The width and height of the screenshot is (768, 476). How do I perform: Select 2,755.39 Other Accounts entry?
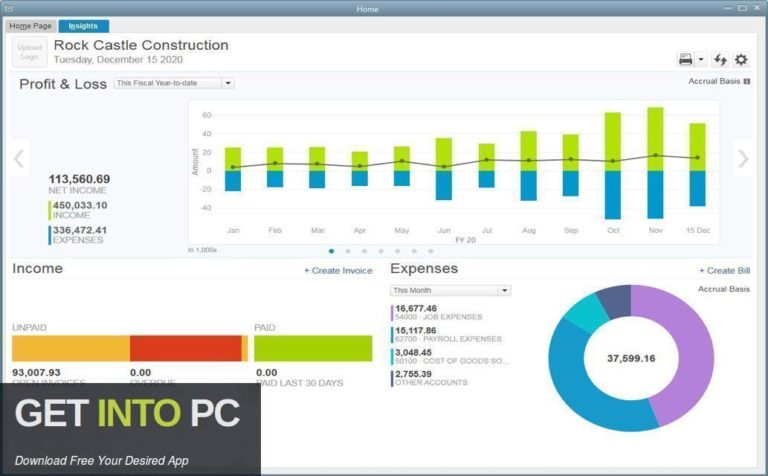tap(430, 378)
